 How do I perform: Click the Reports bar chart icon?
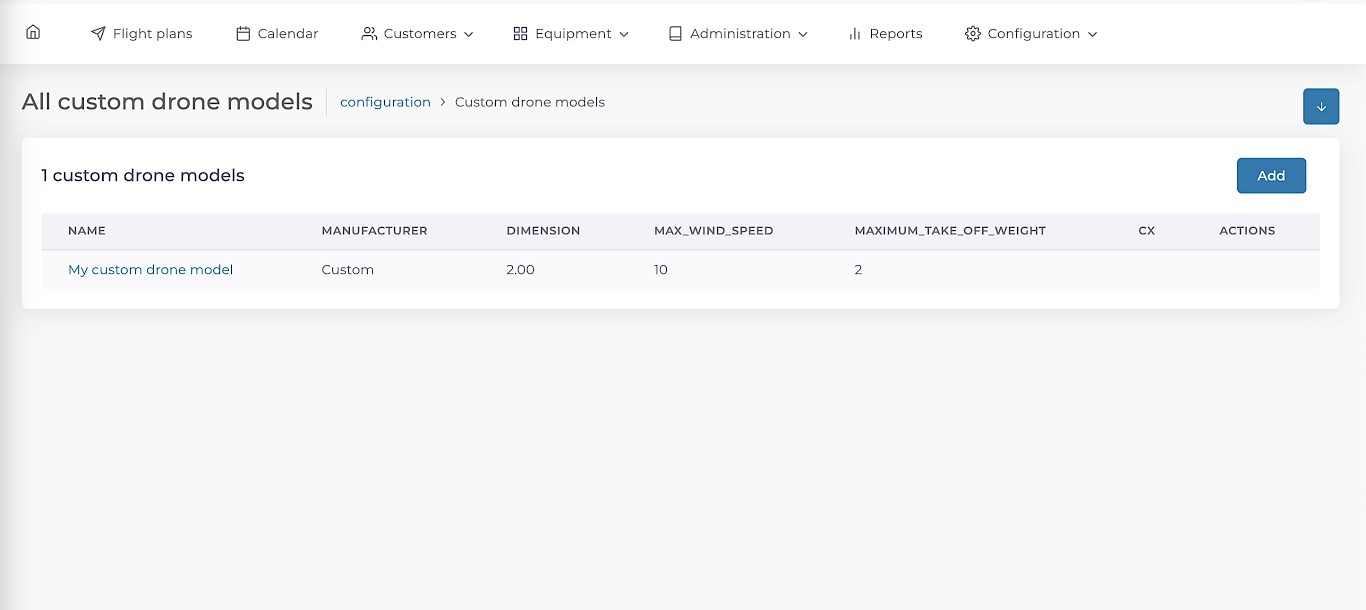coord(855,34)
